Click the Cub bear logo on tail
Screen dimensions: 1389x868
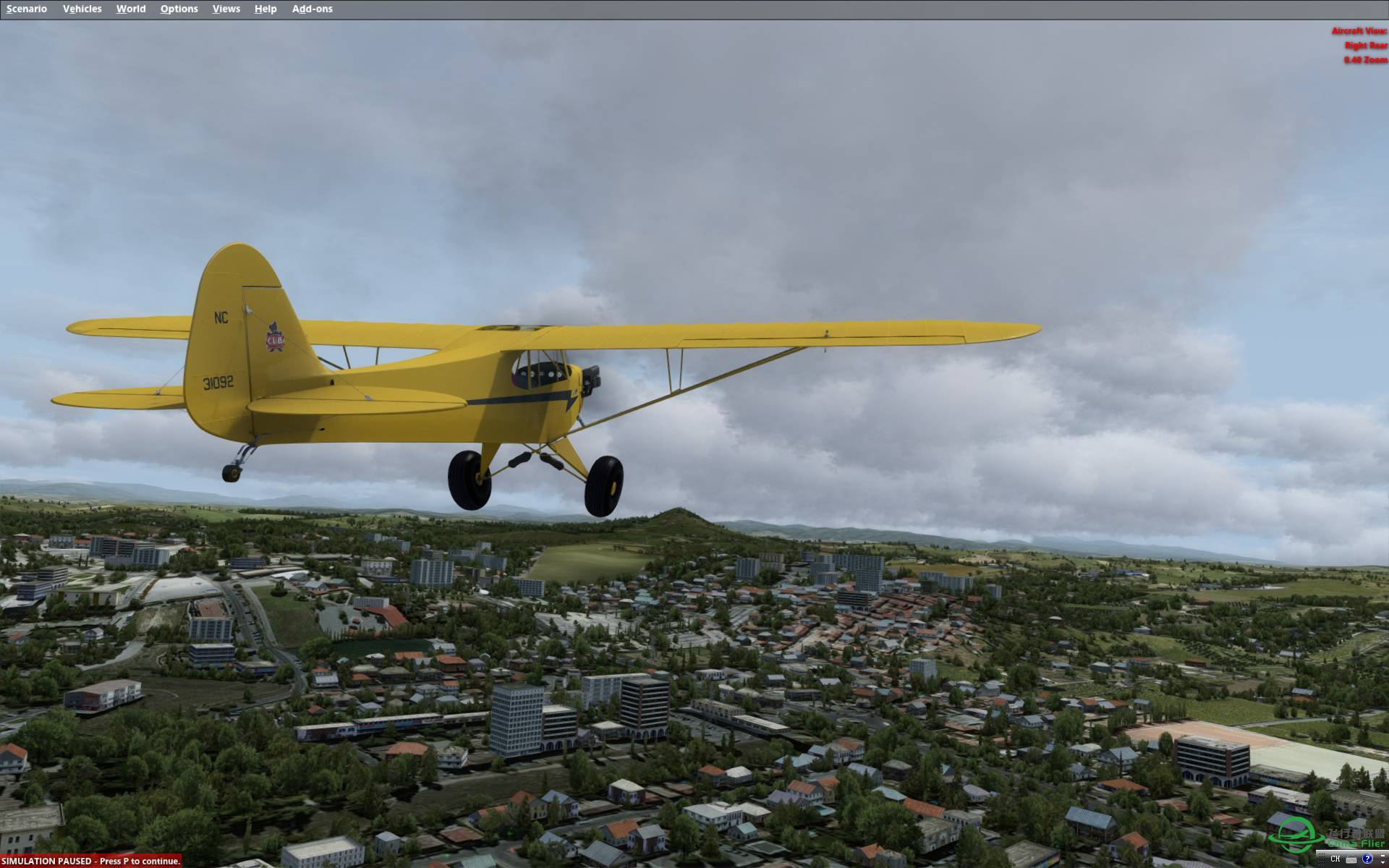pyautogui.click(x=274, y=339)
